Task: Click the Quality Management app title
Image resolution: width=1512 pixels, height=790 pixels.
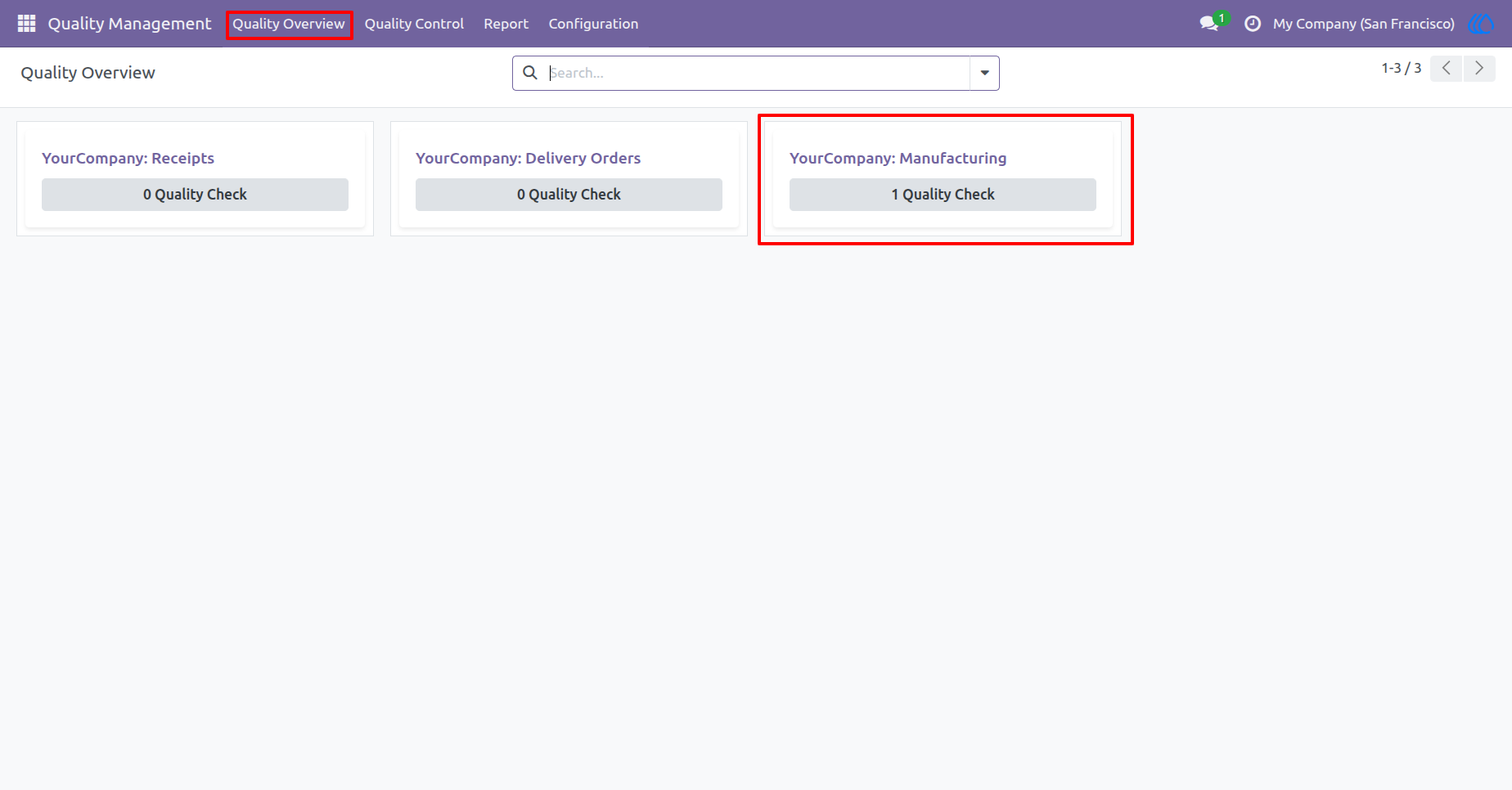Action: (129, 24)
